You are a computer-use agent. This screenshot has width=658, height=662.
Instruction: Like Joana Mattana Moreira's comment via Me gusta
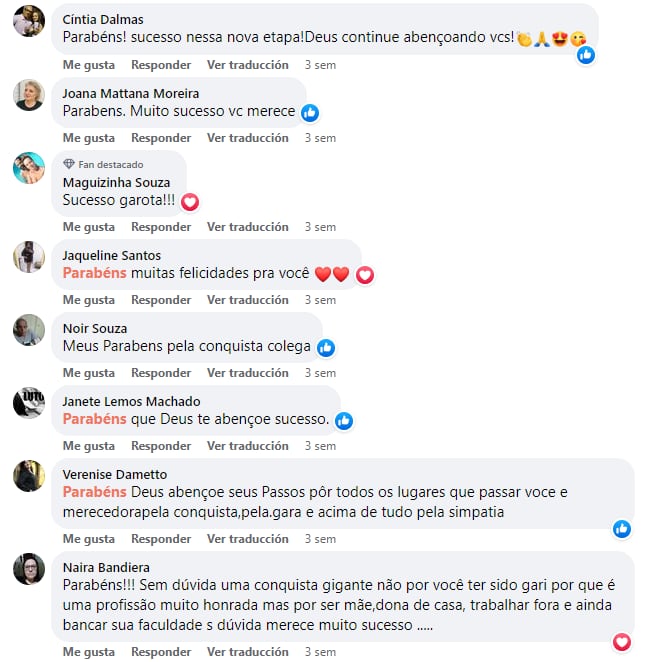click(x=89, y=138)
